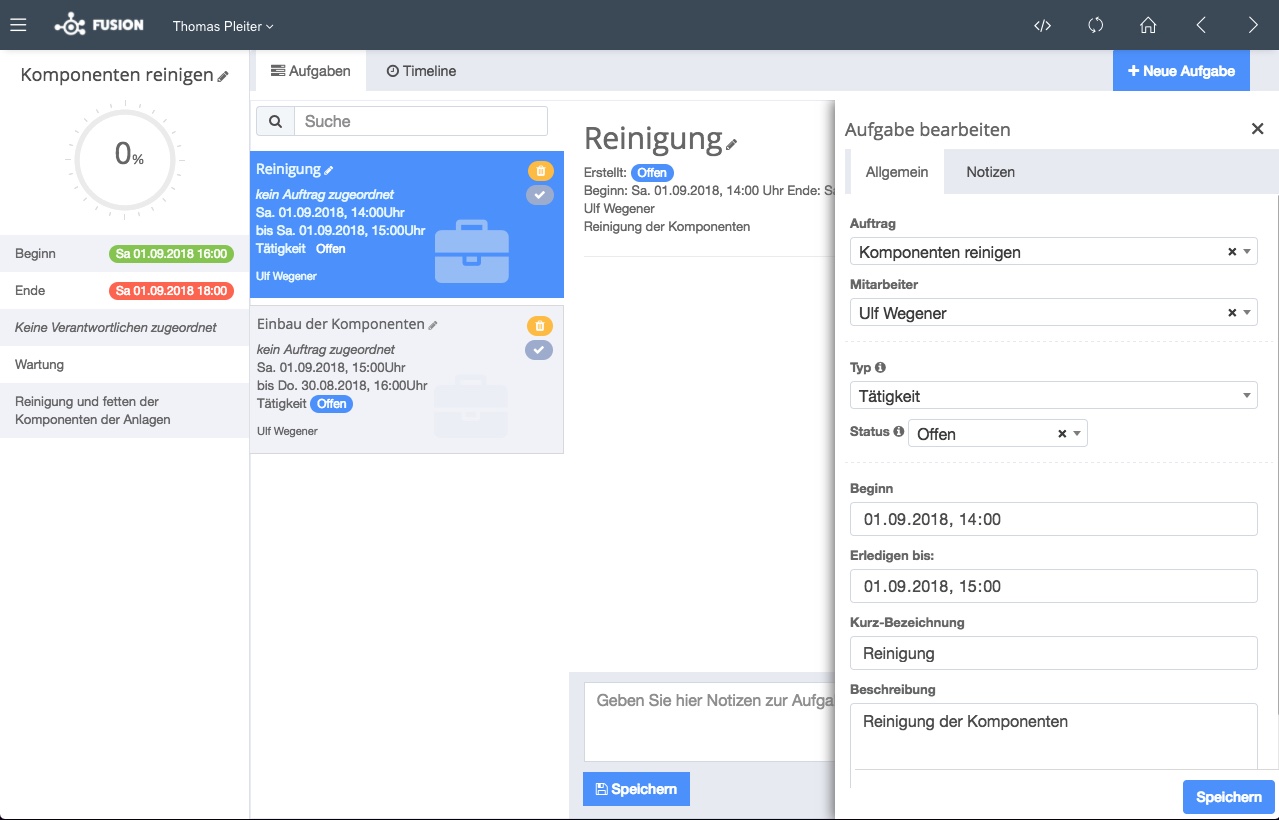Delete the Reinigung task via trash icon
The height and width of the screenshot is (820, 1279).
(540, 171)
